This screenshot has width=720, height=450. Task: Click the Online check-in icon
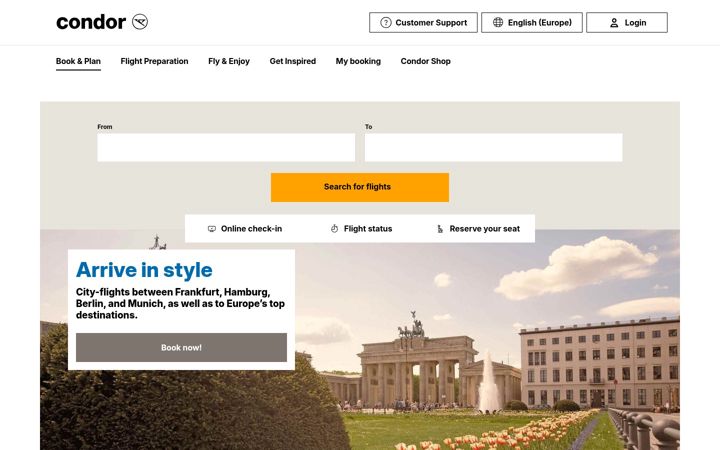(x=212, y=229)
